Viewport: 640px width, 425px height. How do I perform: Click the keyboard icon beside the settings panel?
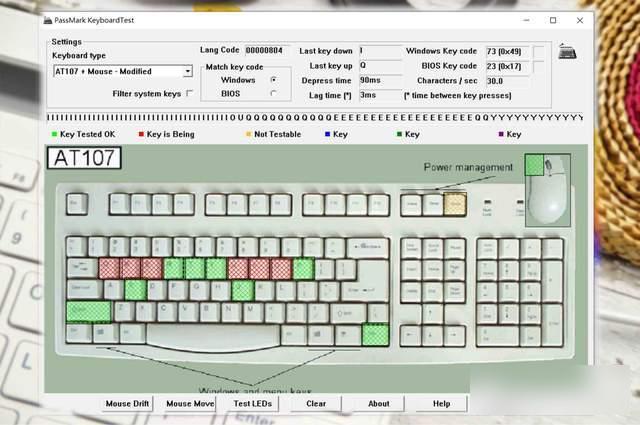567,51
